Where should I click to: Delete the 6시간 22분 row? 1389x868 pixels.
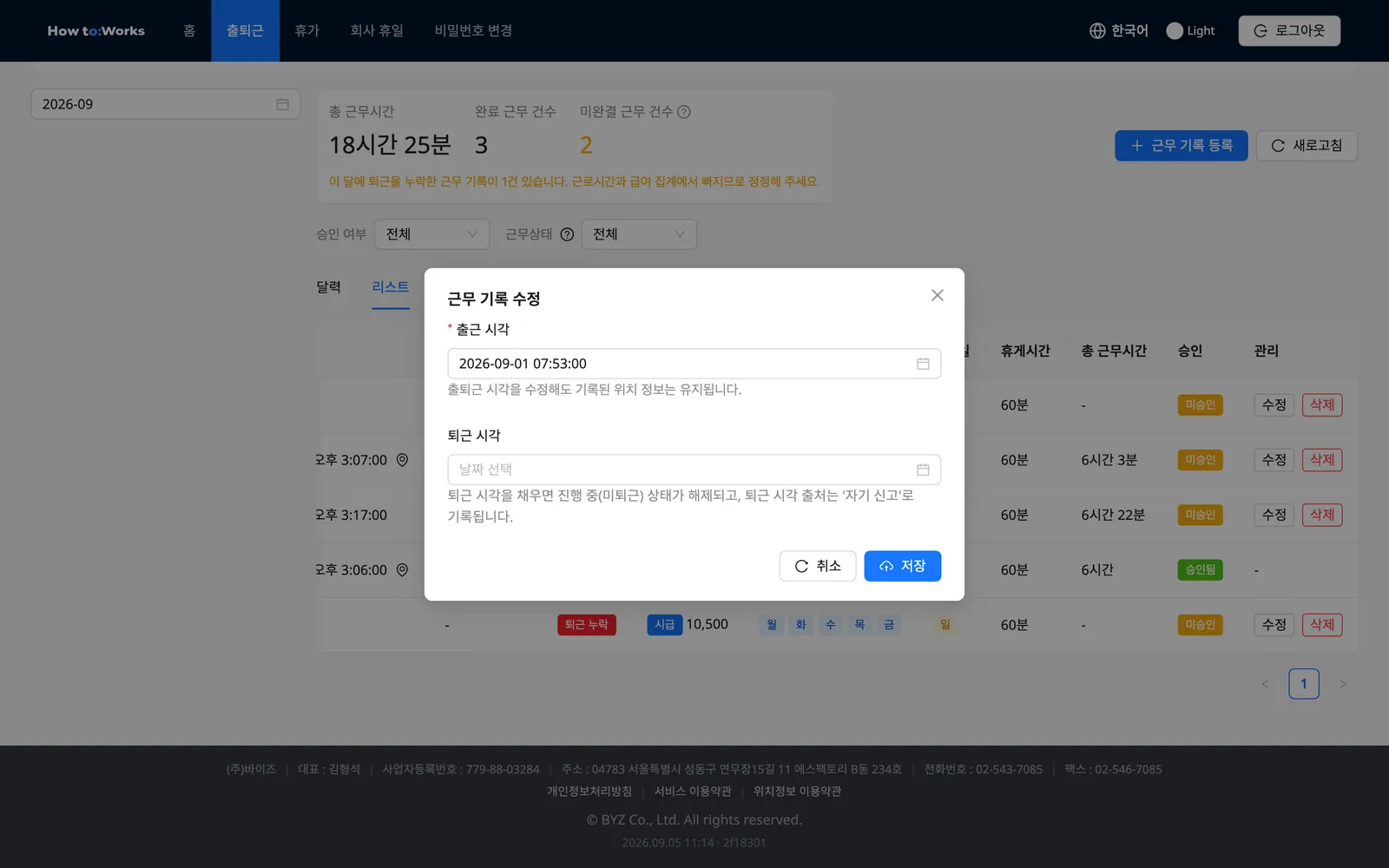click(1322, 515)
